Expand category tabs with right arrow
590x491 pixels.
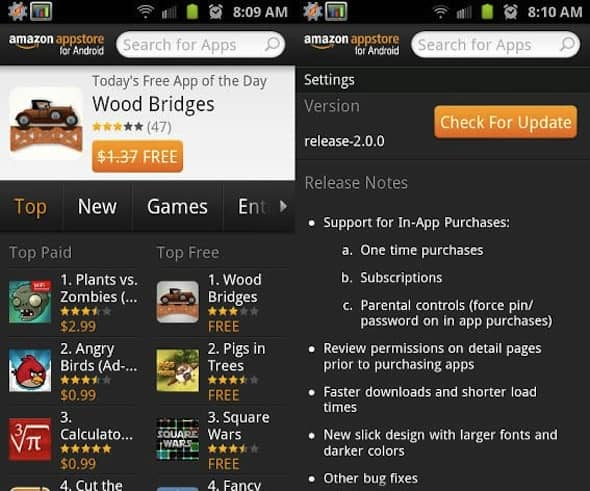pyautogui.click(x=283, y=206)
